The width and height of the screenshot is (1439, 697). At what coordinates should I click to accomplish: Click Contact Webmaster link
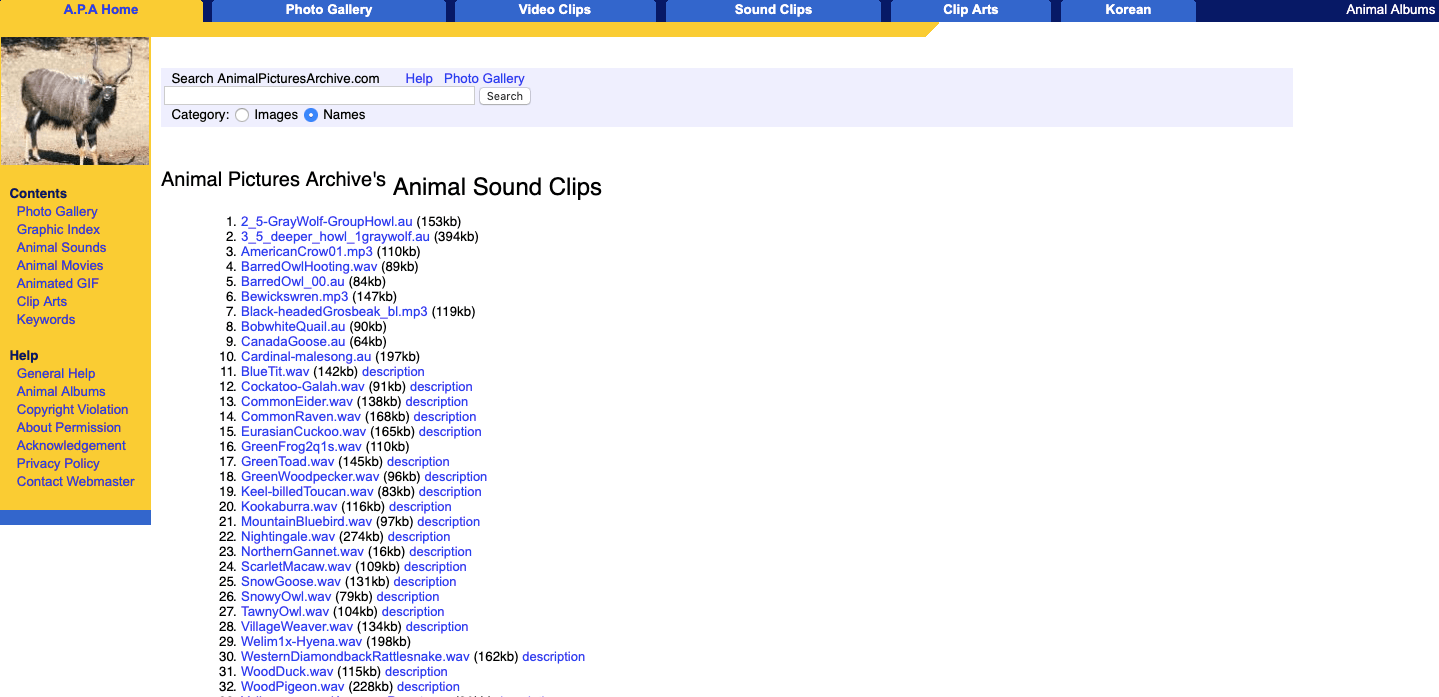pyautogui.click(x=76, y=482)
